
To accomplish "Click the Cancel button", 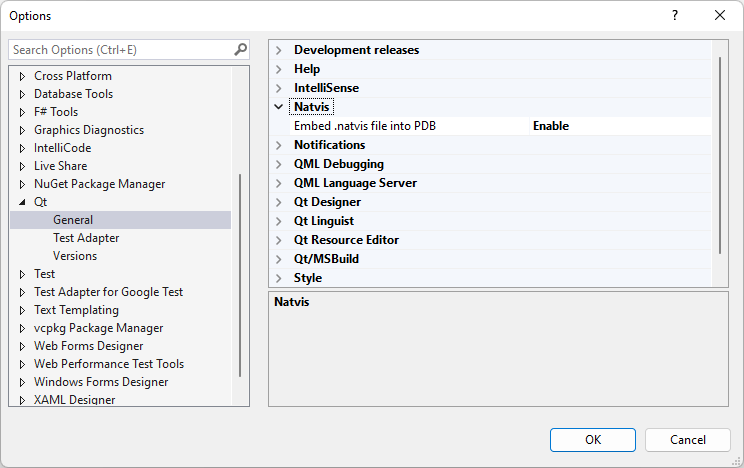I will click(688, 440).
